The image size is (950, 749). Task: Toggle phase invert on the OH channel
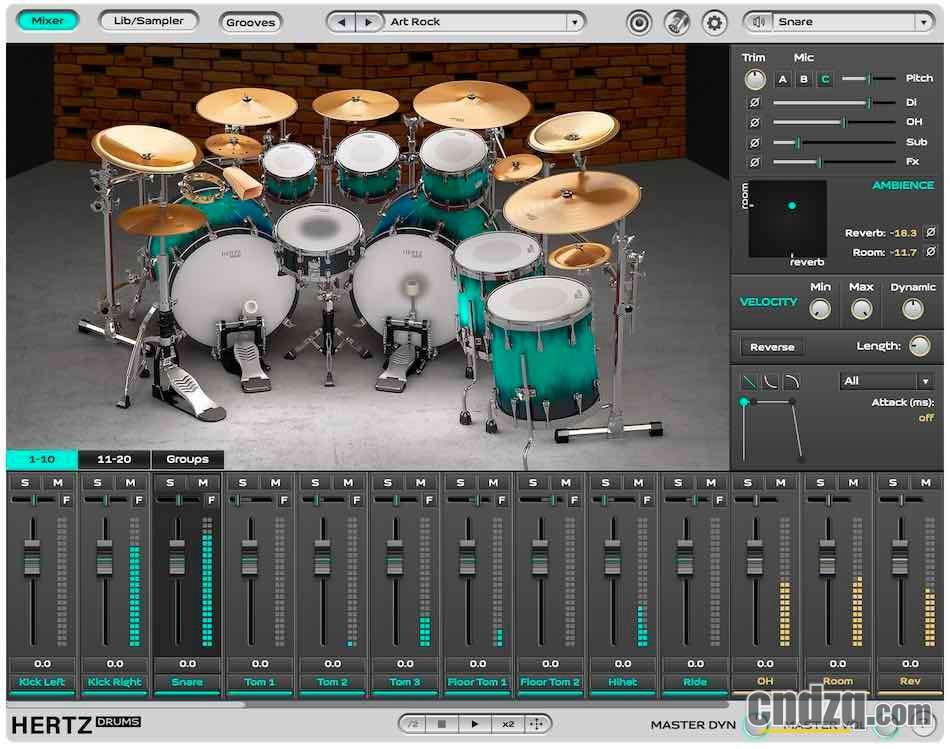coord(754,121)
